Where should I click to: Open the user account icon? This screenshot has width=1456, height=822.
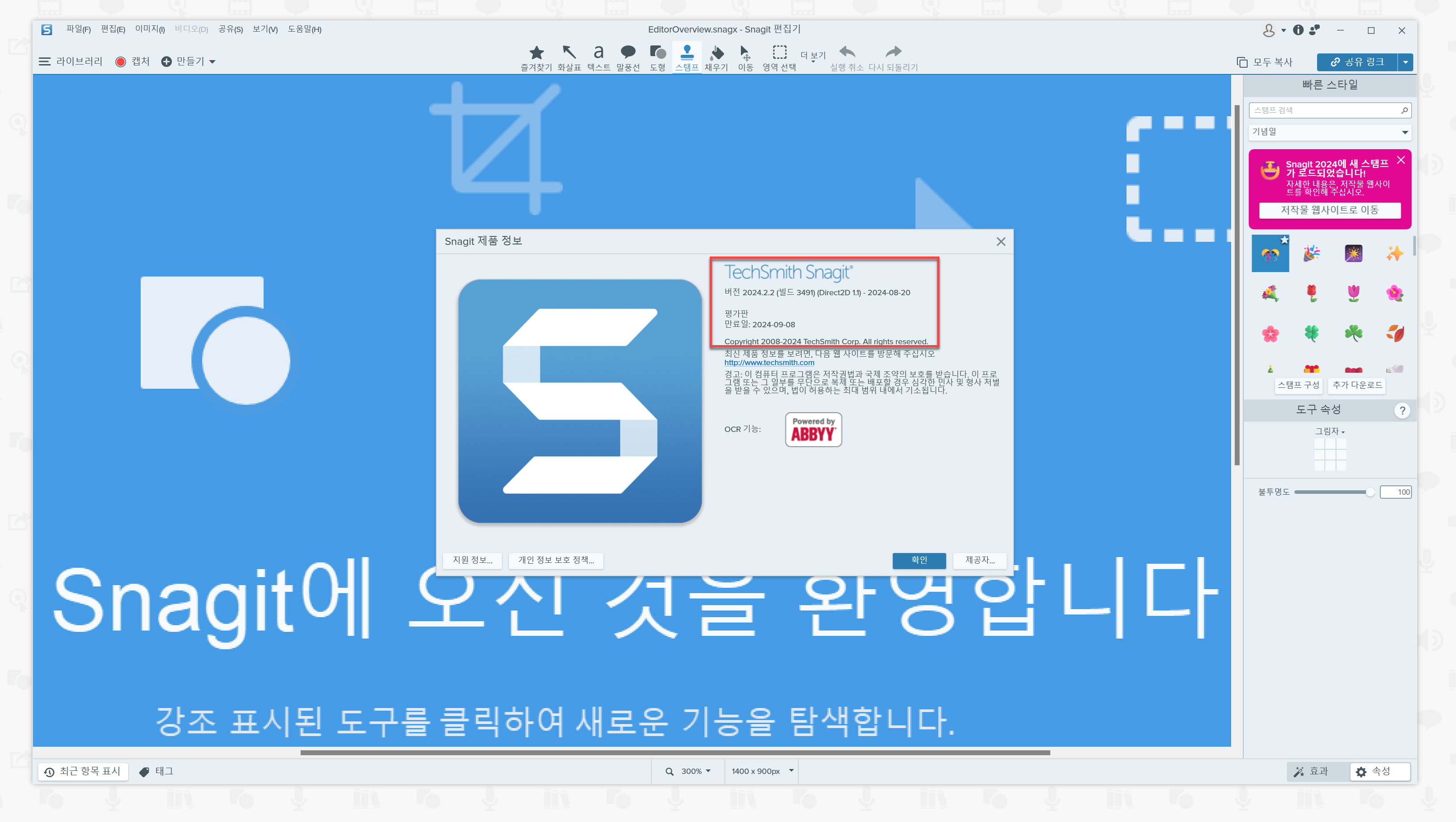[x=1269, y=30]
